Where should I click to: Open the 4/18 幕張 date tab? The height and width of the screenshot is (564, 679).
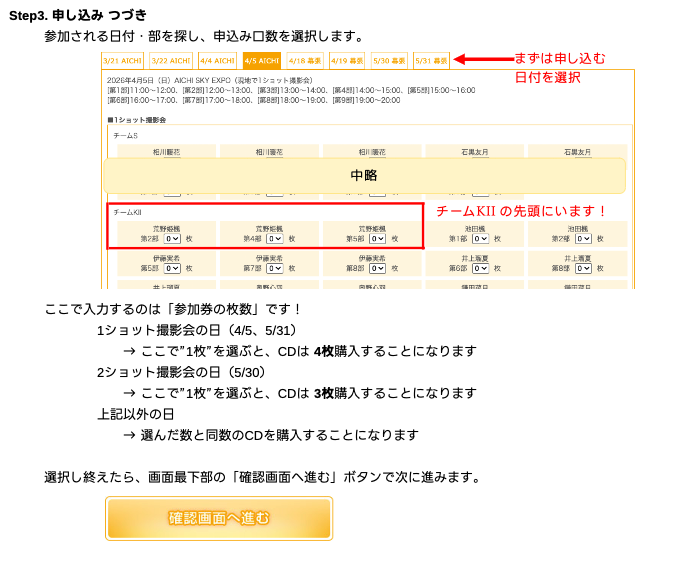[305, 61]
